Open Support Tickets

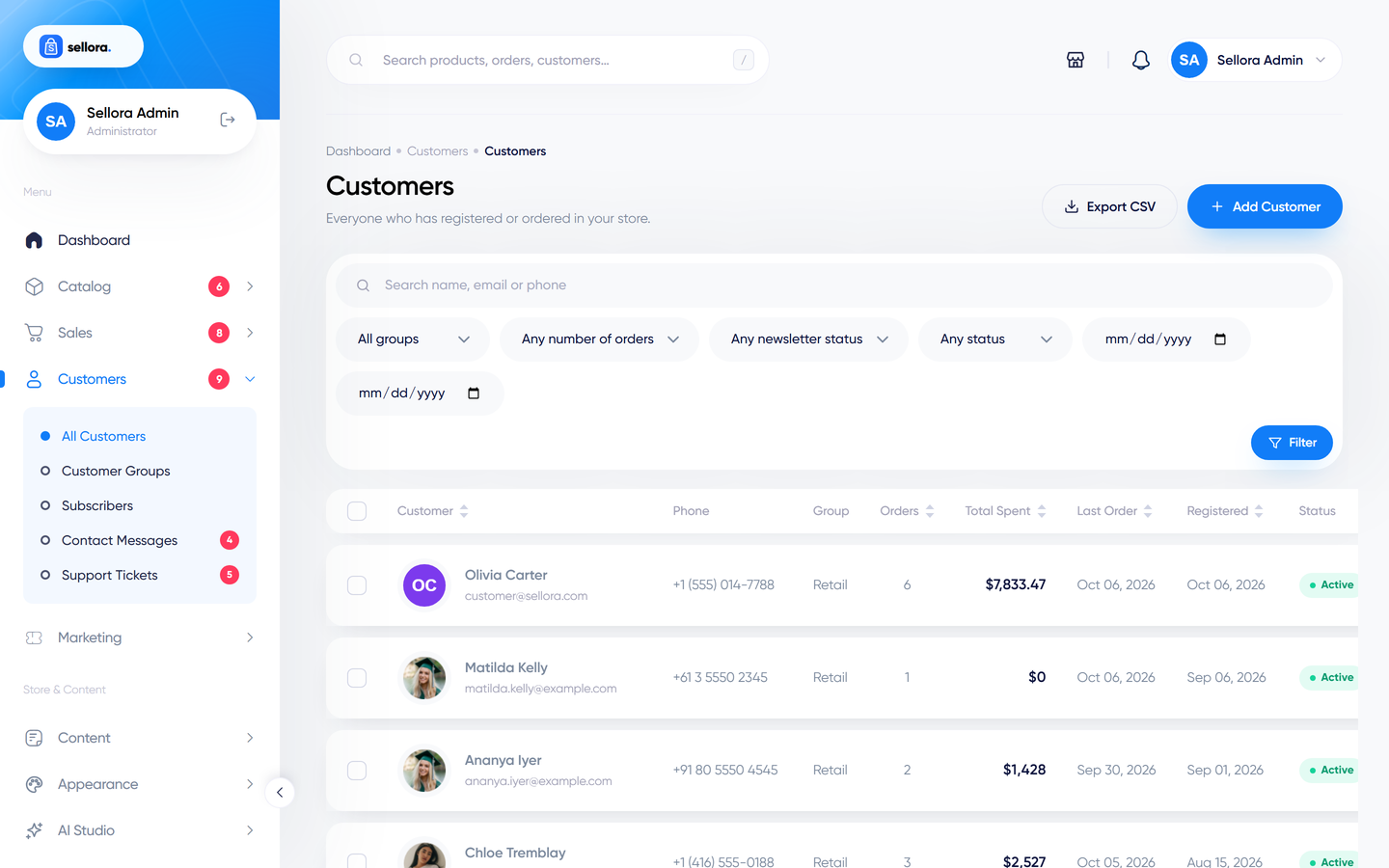click(110, 575)
